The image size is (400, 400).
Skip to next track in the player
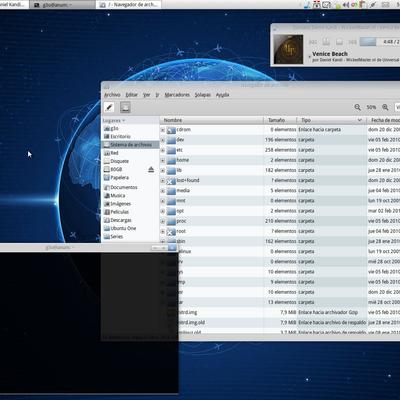pyautogui.click(x=352, y=42)
